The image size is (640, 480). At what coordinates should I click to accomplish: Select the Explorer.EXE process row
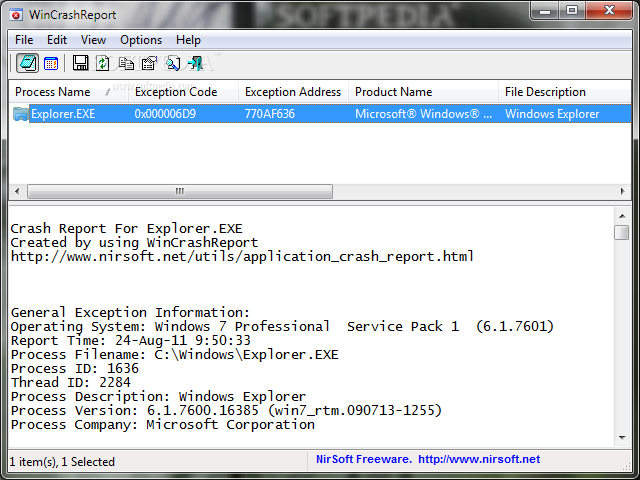pyautogui.click(x=320, y=114)
